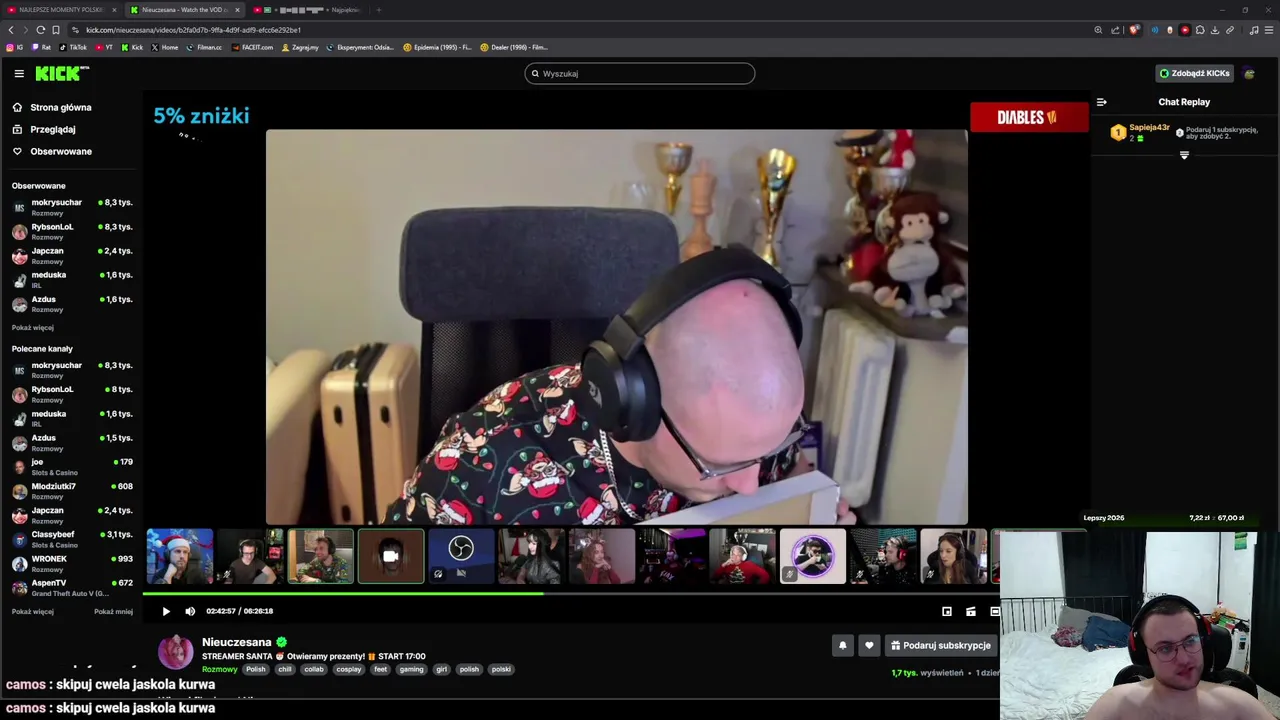
Task: Go back in browser history
Action: [x=11, y=30]
